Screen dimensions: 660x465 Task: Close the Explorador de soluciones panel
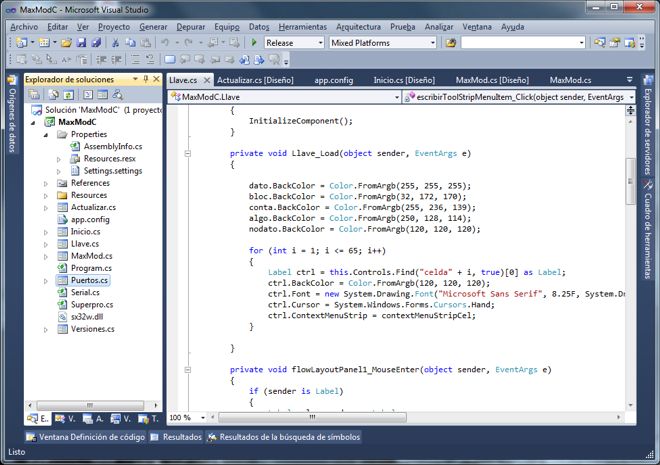[x=156, y=79]
